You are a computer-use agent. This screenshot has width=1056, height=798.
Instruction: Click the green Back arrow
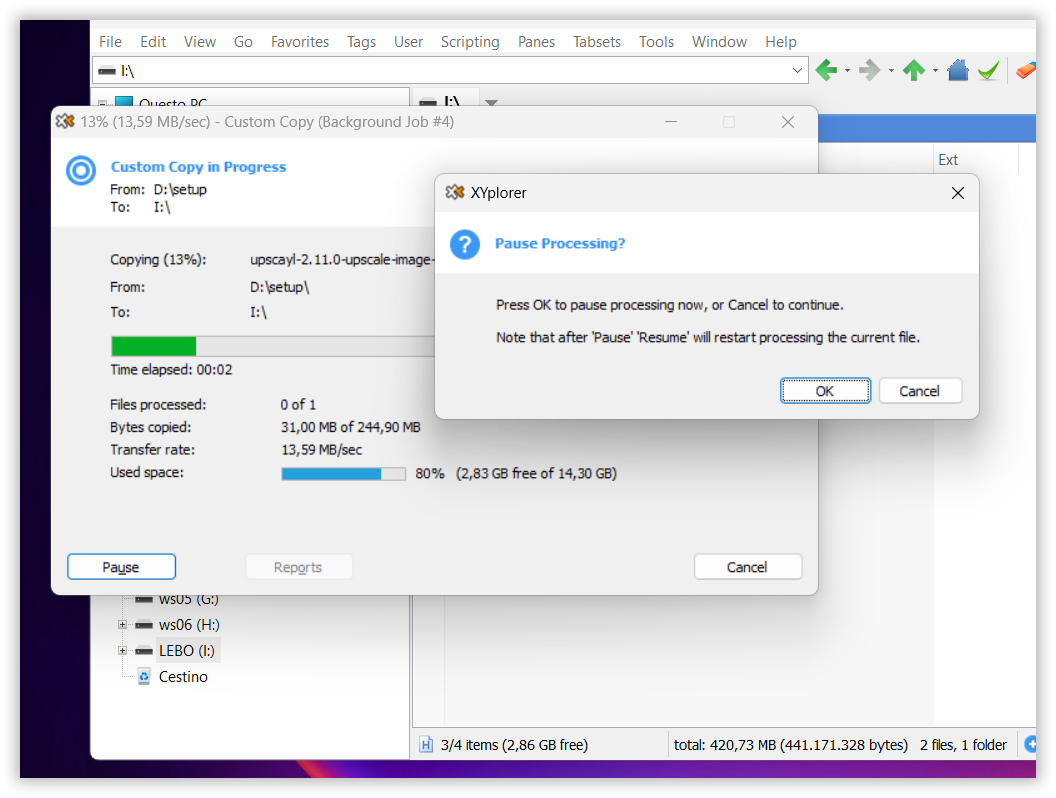click(826, 70)
